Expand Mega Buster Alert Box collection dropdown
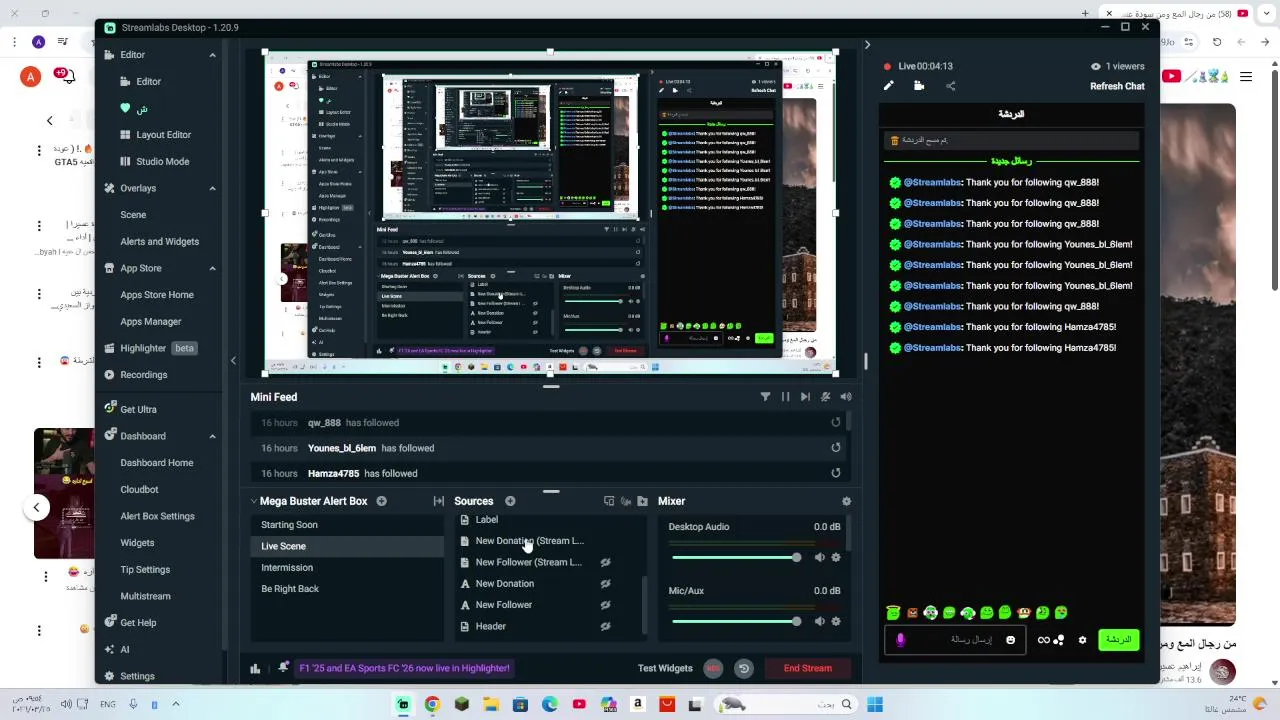This screenshot has width=1280, height=720. tap(253, 501)
